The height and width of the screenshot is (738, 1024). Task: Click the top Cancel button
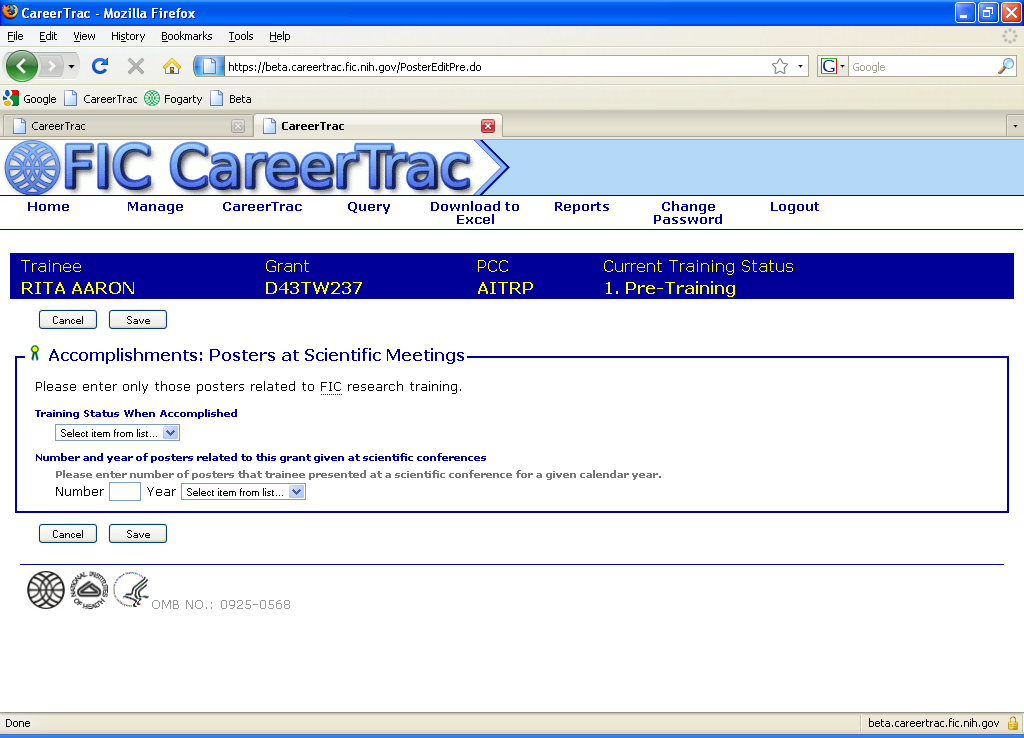click(x=68, y=320)
